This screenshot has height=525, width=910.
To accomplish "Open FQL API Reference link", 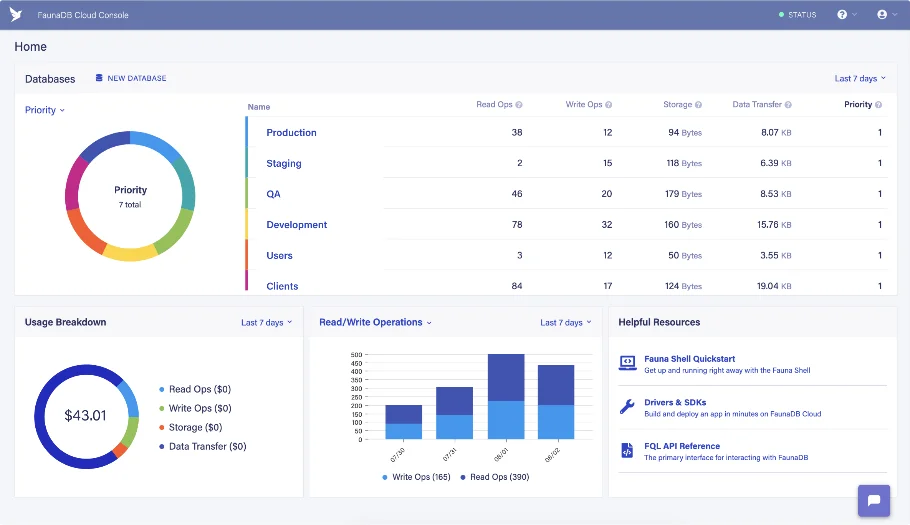I will (x=682, y=446).
